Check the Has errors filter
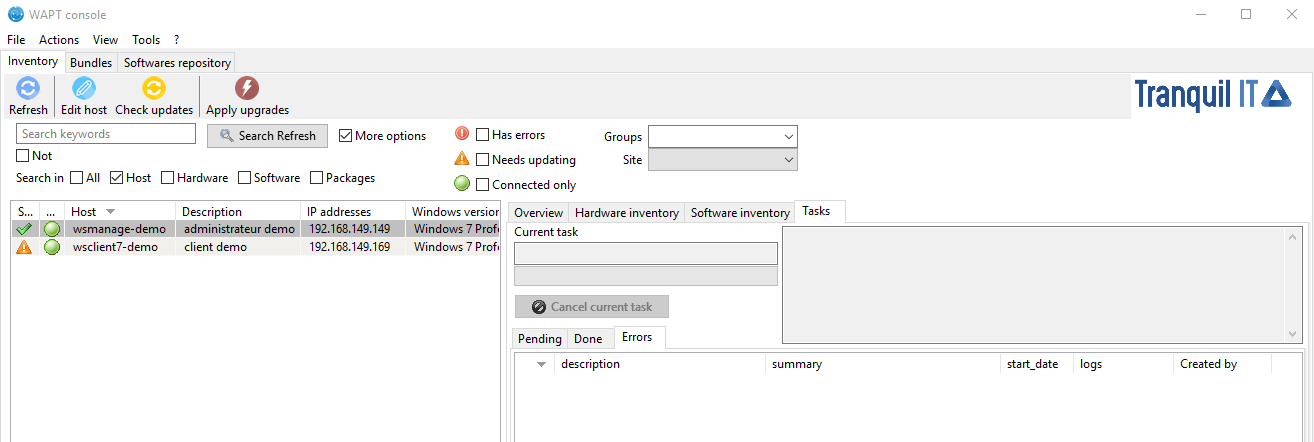Viewport: 1314px width, 442px height. (483, 135)
